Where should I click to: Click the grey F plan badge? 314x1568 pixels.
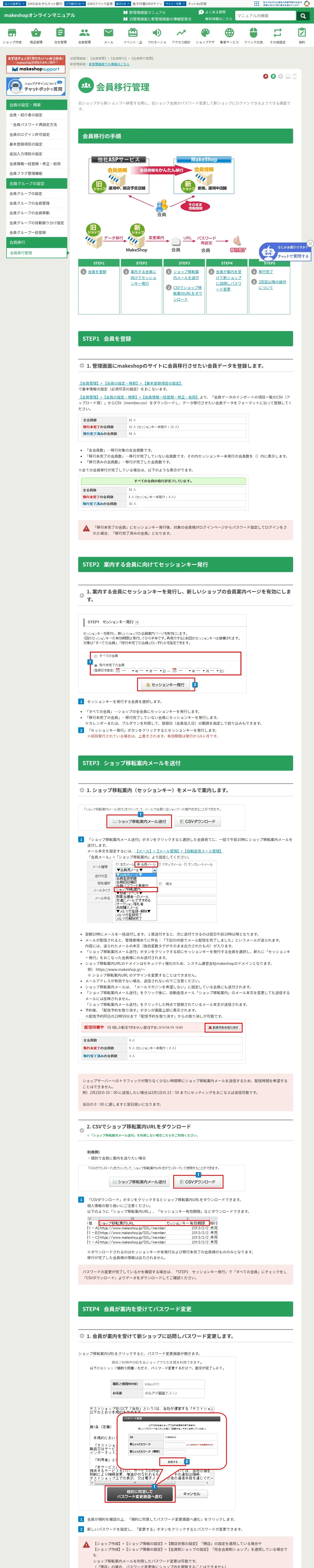pos(280,76)
